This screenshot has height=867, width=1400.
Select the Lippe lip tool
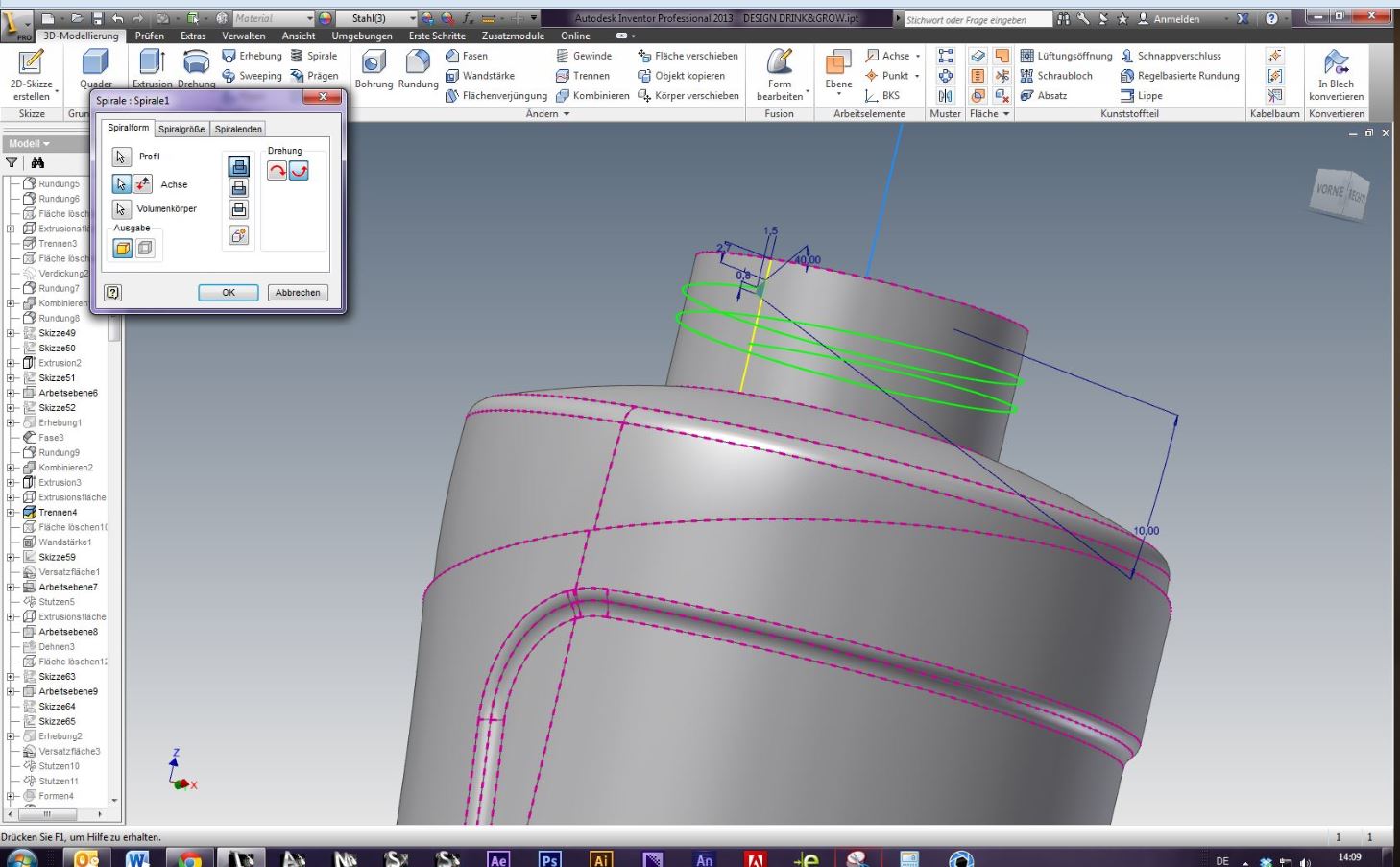coord(1141,96)
